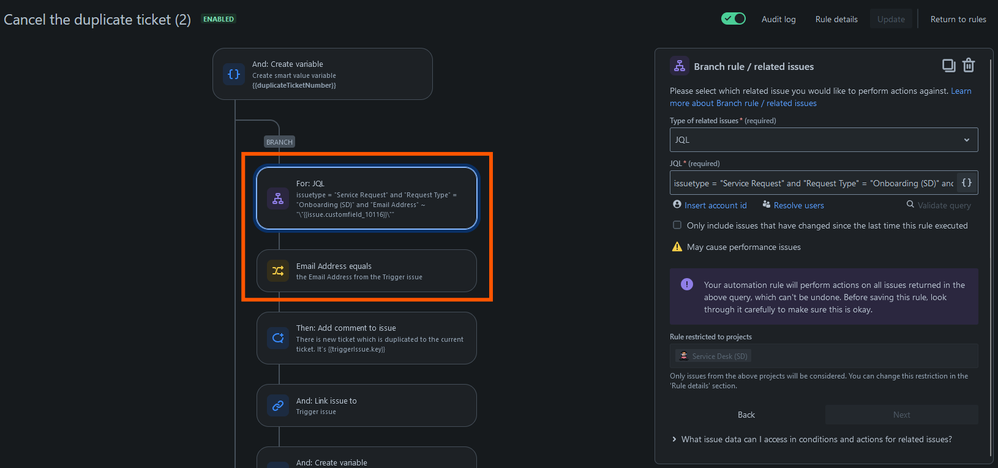Open 'Learn more about Branch rule' link
Screen dimensions: 998x468
tap(820, 97)
